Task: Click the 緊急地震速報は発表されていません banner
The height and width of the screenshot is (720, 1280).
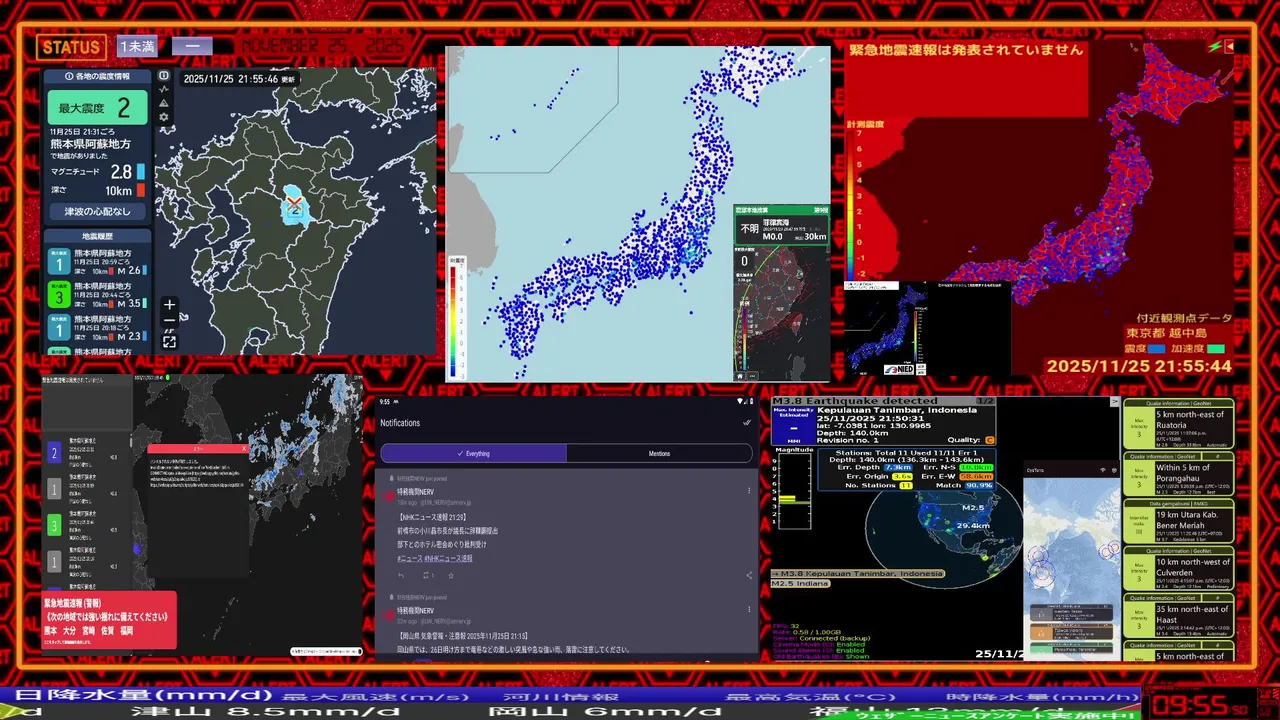Action: click(966, 49)
